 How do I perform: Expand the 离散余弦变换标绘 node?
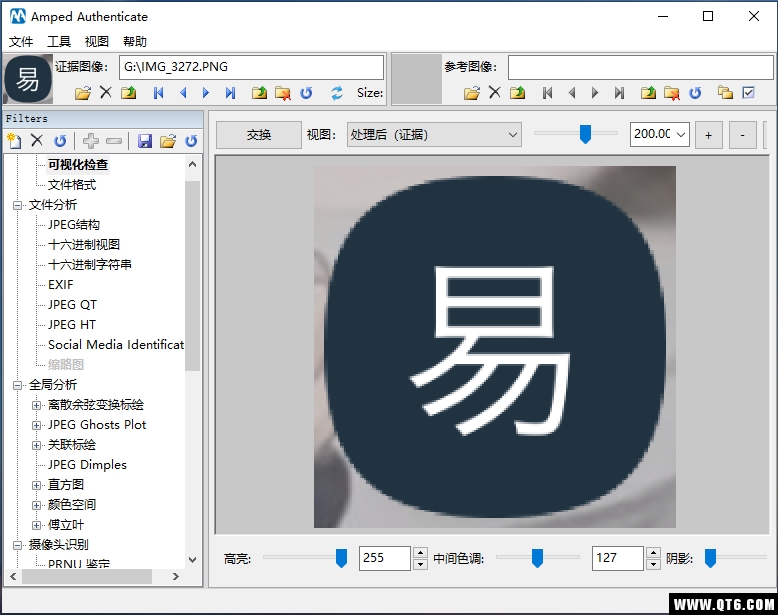click(x=36, y=406)
